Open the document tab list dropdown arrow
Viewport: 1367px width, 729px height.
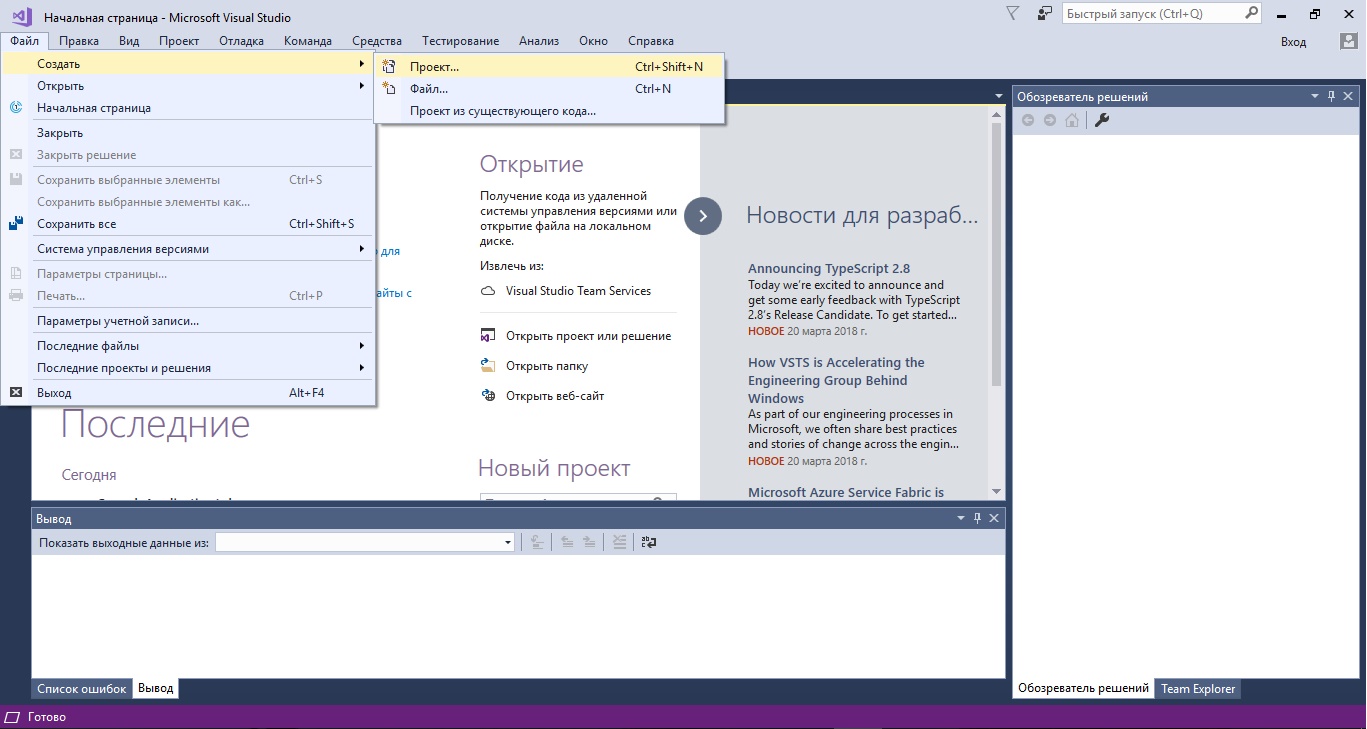tap(998, 96)
